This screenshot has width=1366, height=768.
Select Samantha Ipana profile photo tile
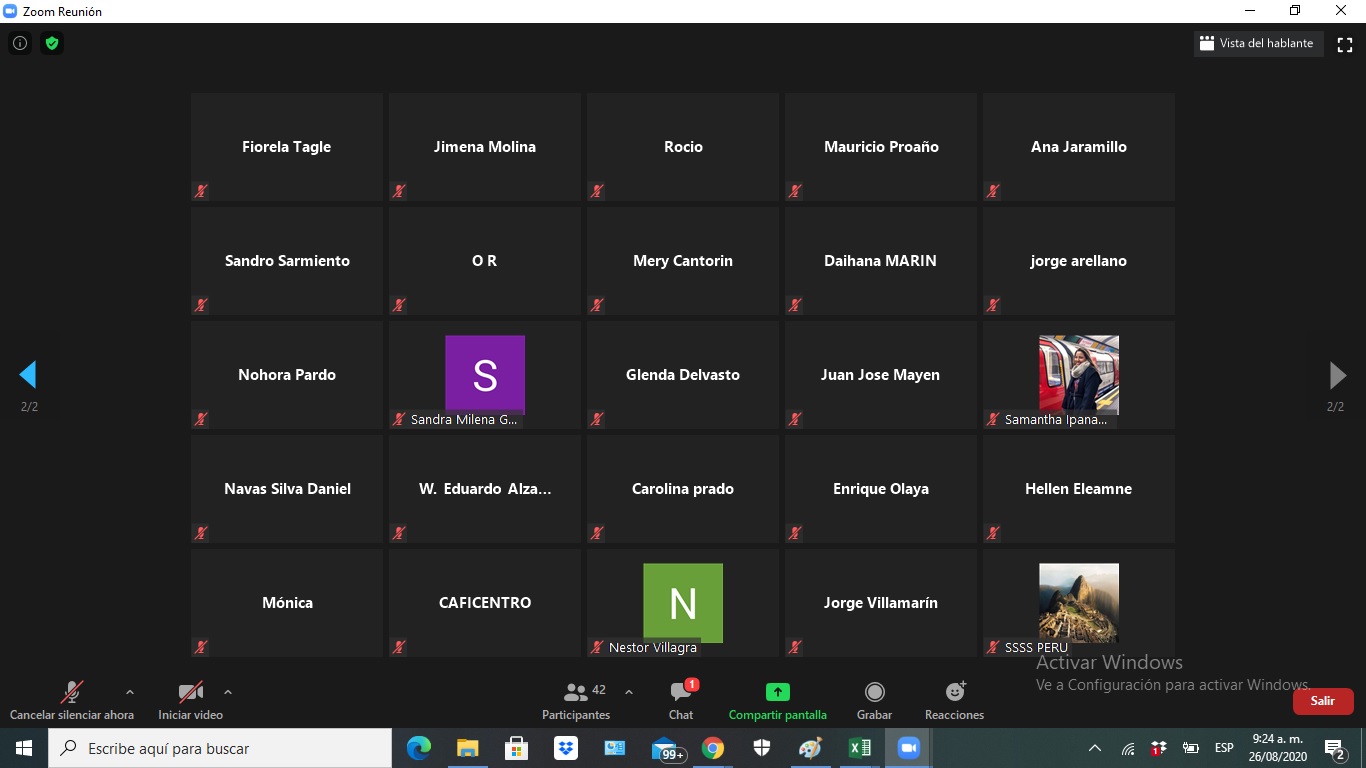[x=1079, y=374]
